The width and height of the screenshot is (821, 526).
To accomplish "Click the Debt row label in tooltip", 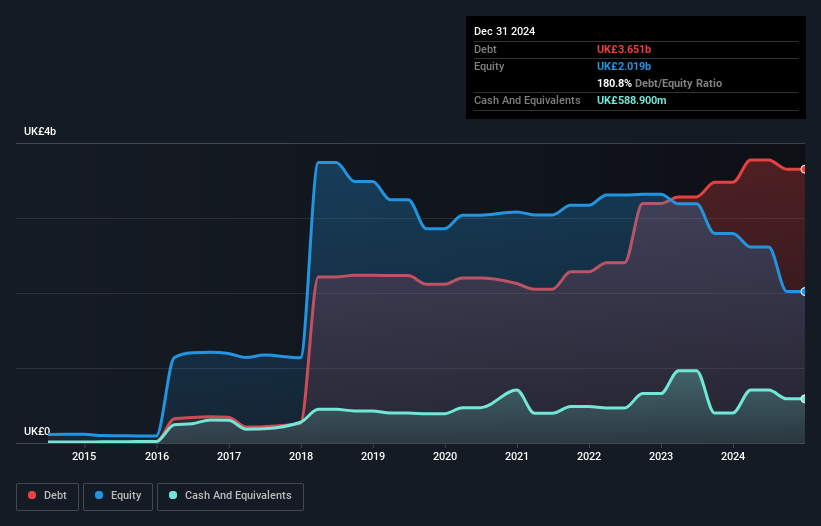I will [x=485, y=49].
